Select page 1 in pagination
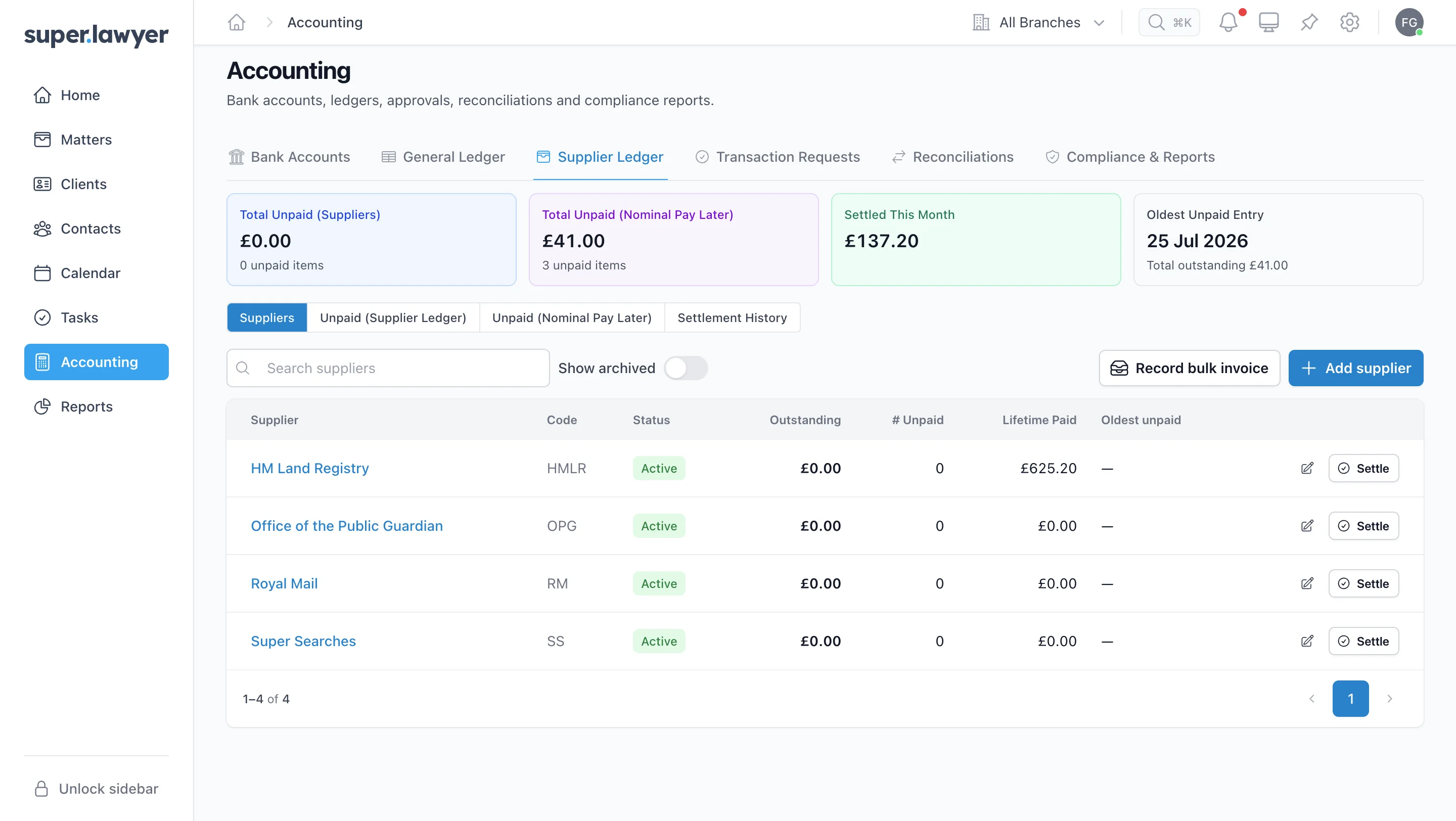 1350,699
